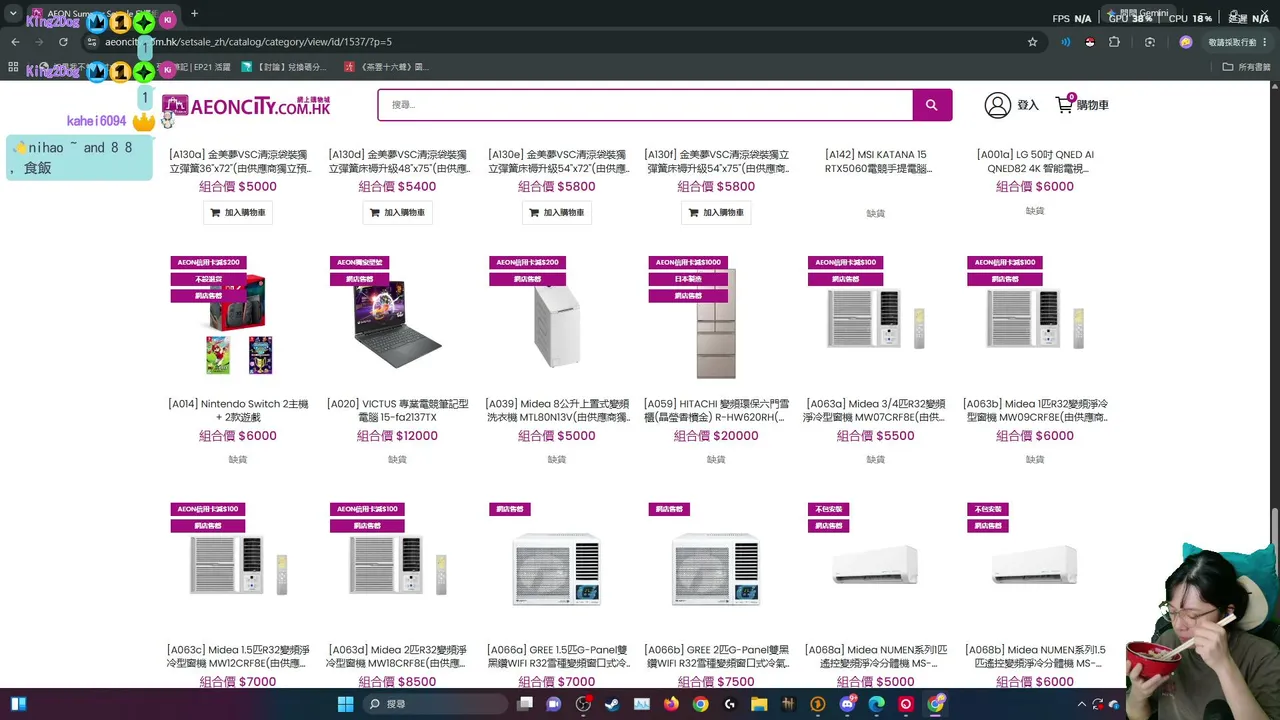Open the shopping cart icon
This screenshot has width=1280, height=720.
[x=1064, y=105]
